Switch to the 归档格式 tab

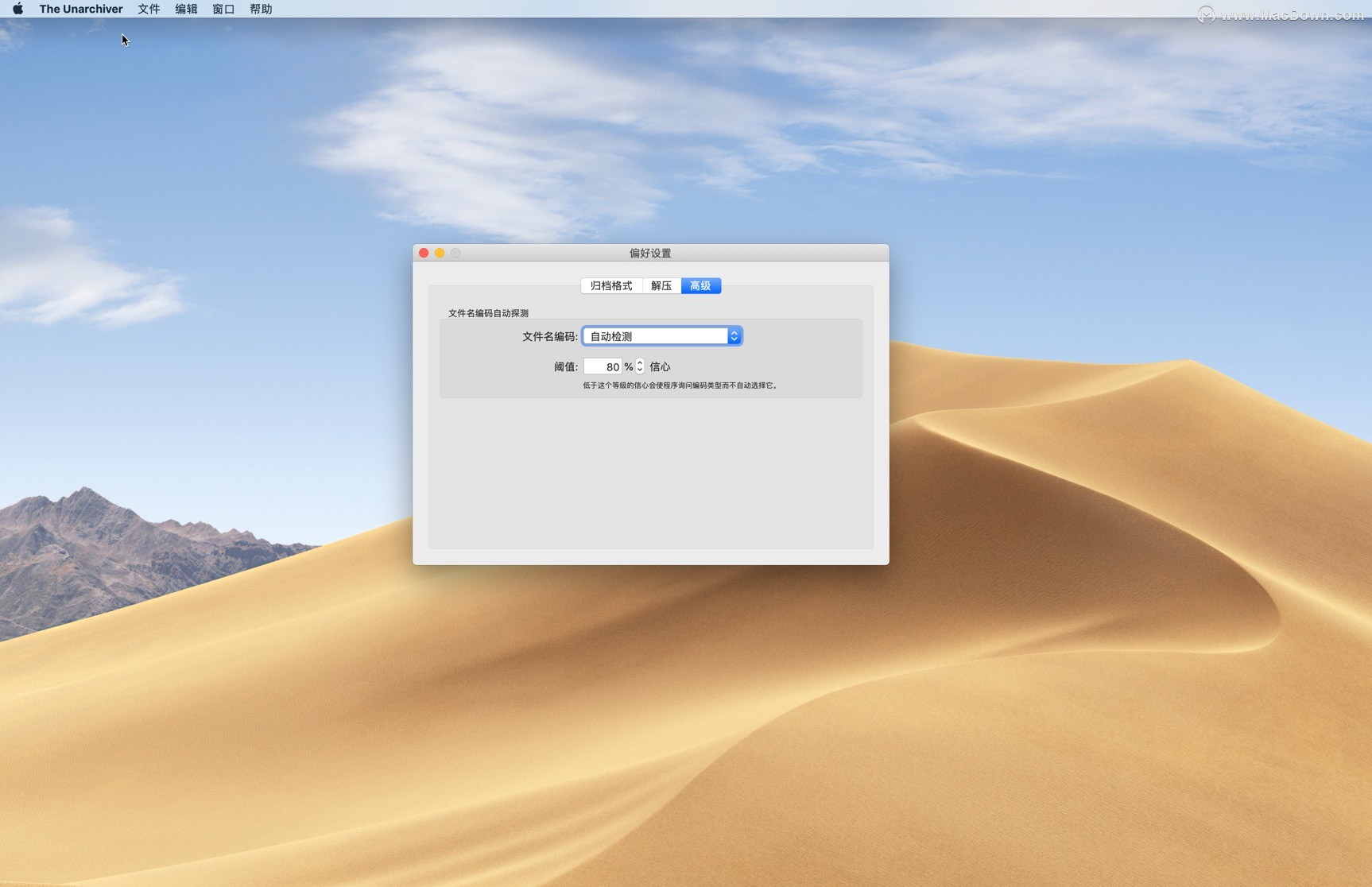click(611, 286)
